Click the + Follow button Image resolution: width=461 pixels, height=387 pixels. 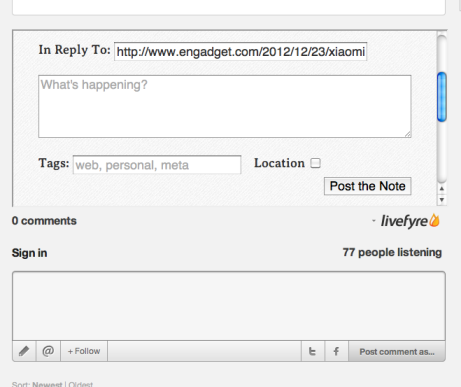tap(84, 351)
